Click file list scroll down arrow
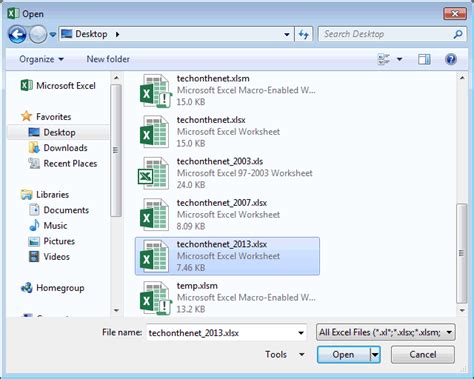The width and height of the screenshot is (474, 379). (x=462, y=310)
